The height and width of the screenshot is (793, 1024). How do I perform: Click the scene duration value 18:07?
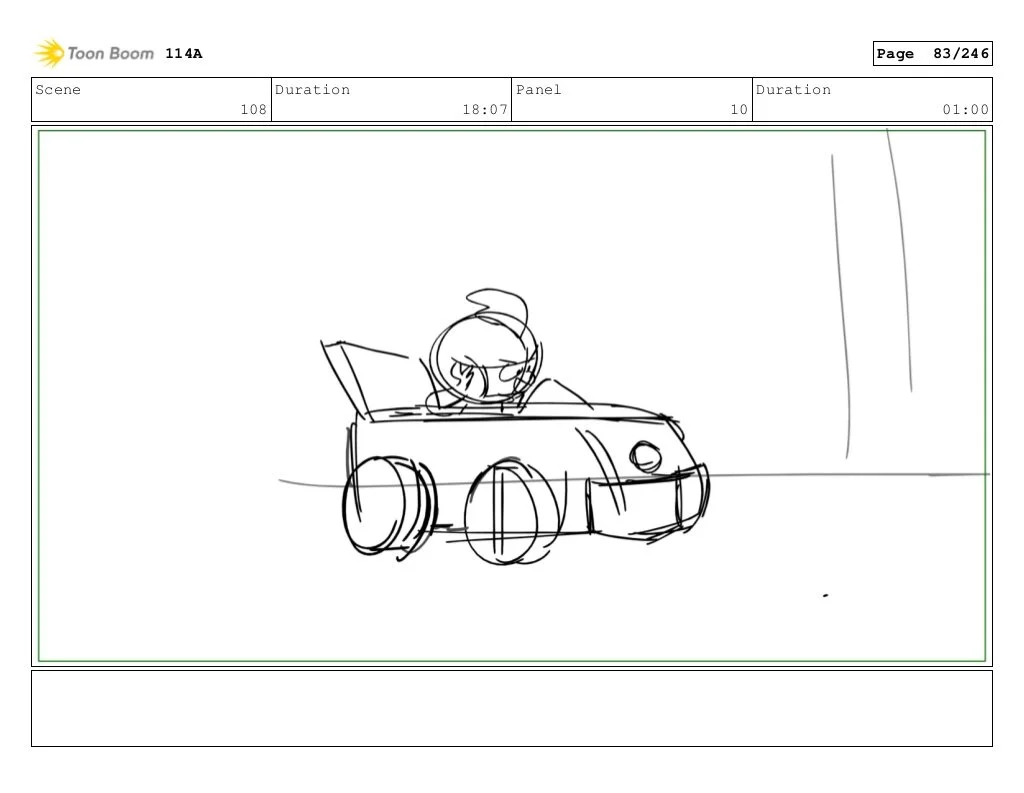(485, 109)
